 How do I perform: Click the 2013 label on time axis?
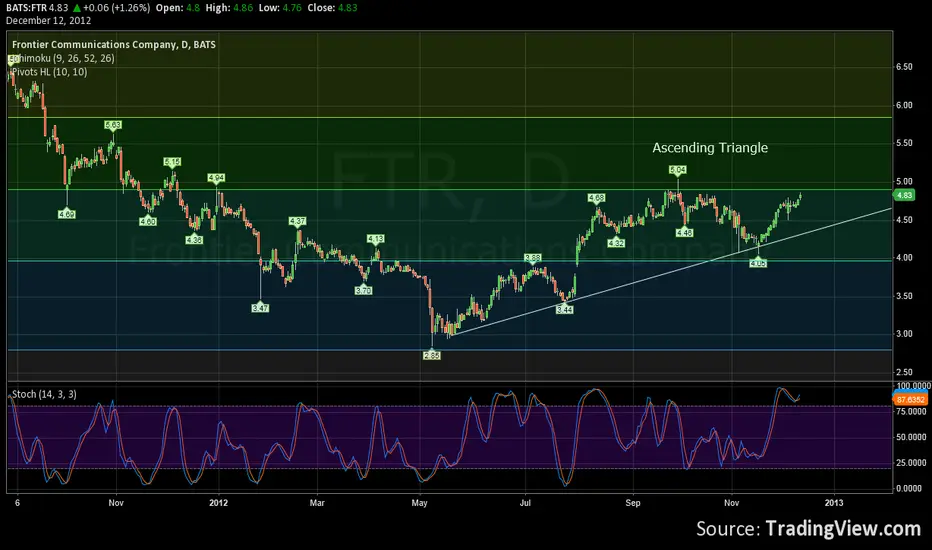833,503
